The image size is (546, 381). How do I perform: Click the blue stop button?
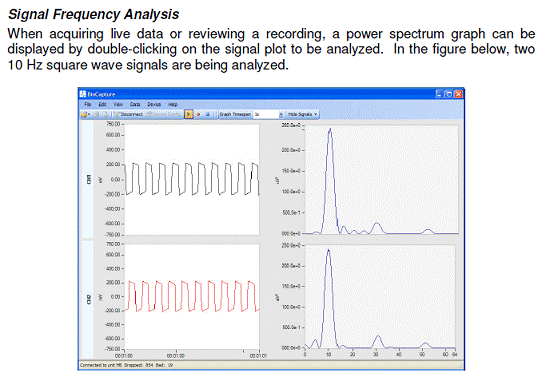[207, 114]
